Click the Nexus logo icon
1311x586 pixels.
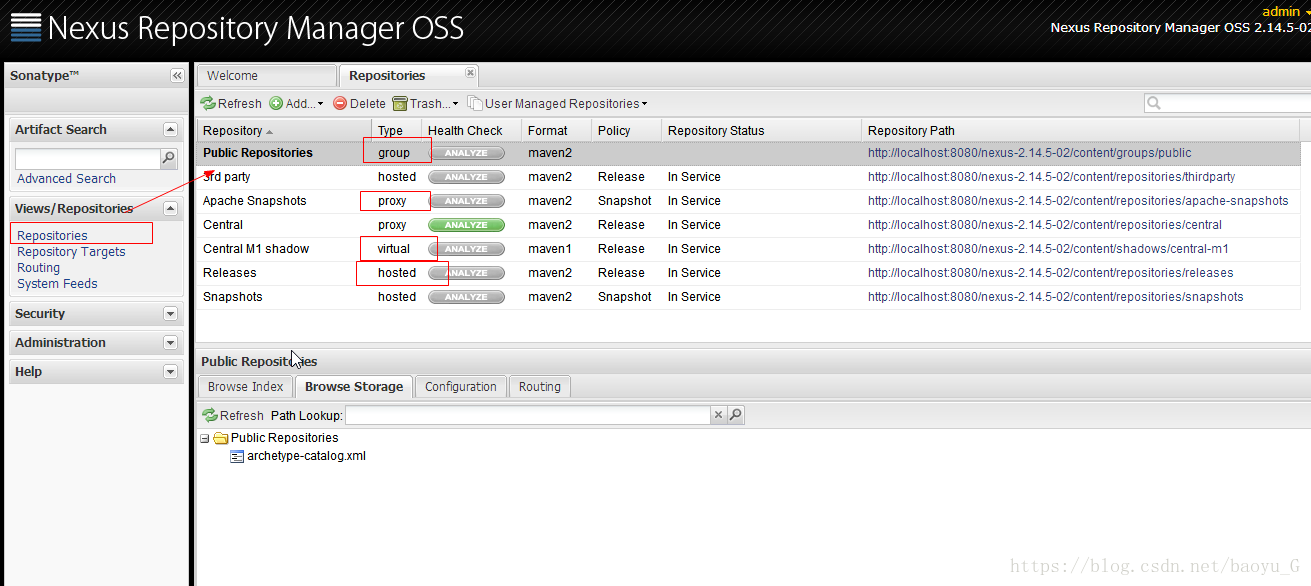pos(26,27)
